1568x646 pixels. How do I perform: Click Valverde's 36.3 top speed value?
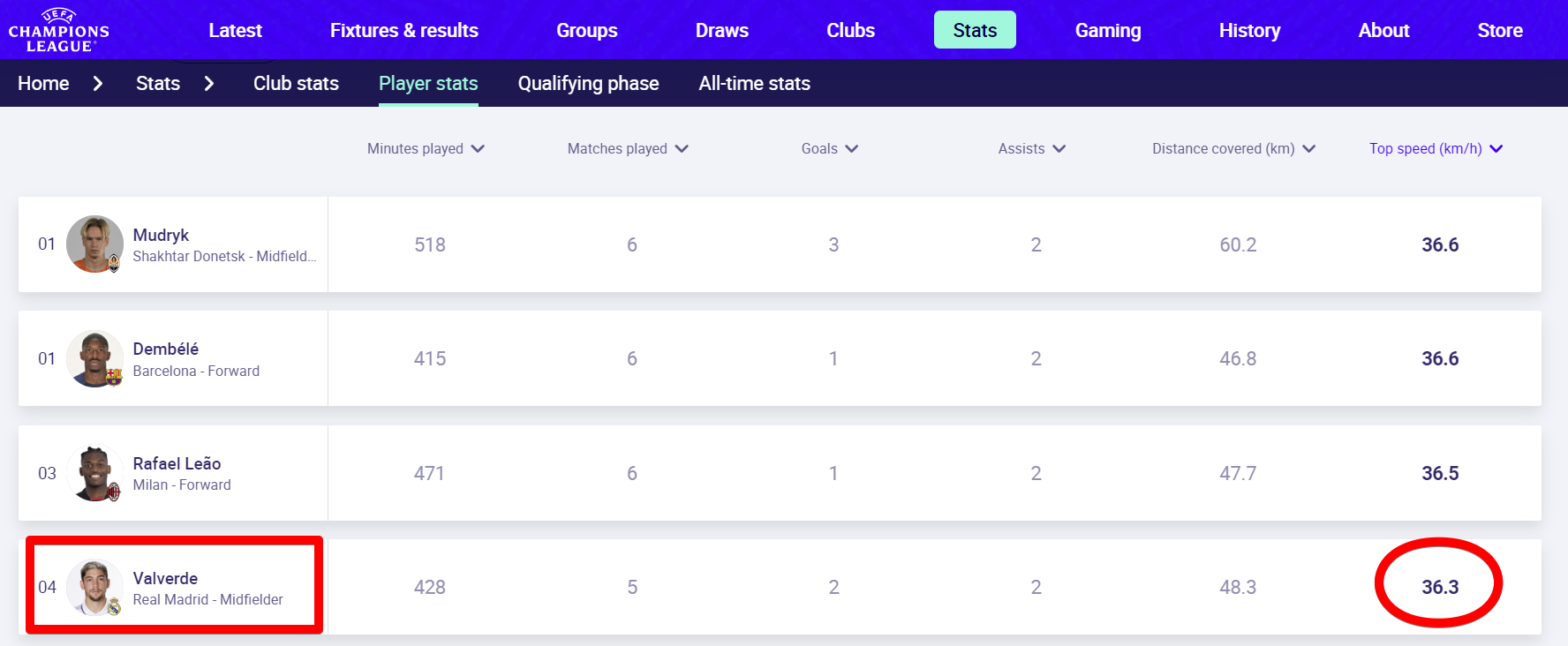click(1440, 587)
